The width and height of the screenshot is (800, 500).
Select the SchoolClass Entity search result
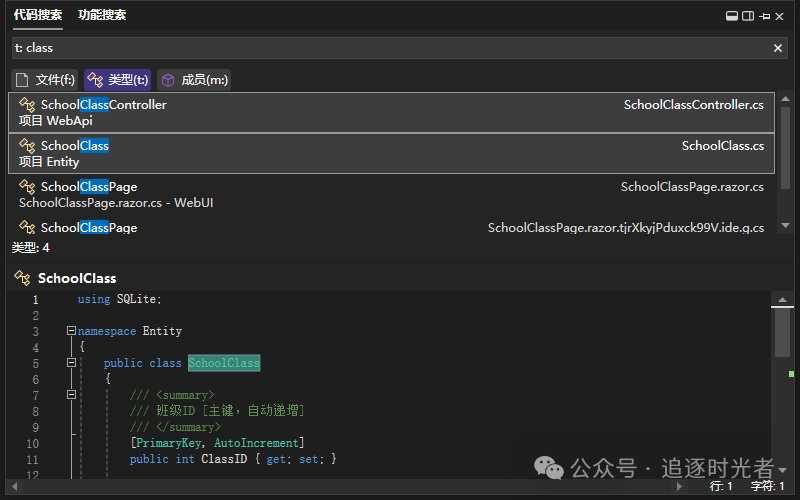(x=391, y=154)
